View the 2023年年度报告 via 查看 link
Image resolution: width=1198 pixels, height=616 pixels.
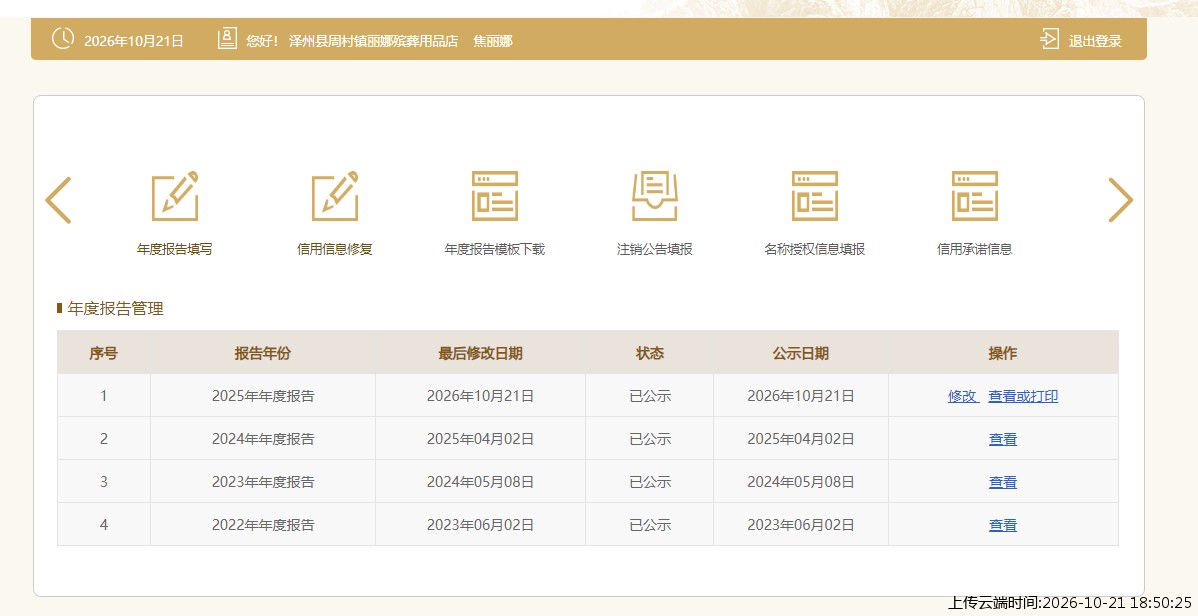pos(1002,482)
